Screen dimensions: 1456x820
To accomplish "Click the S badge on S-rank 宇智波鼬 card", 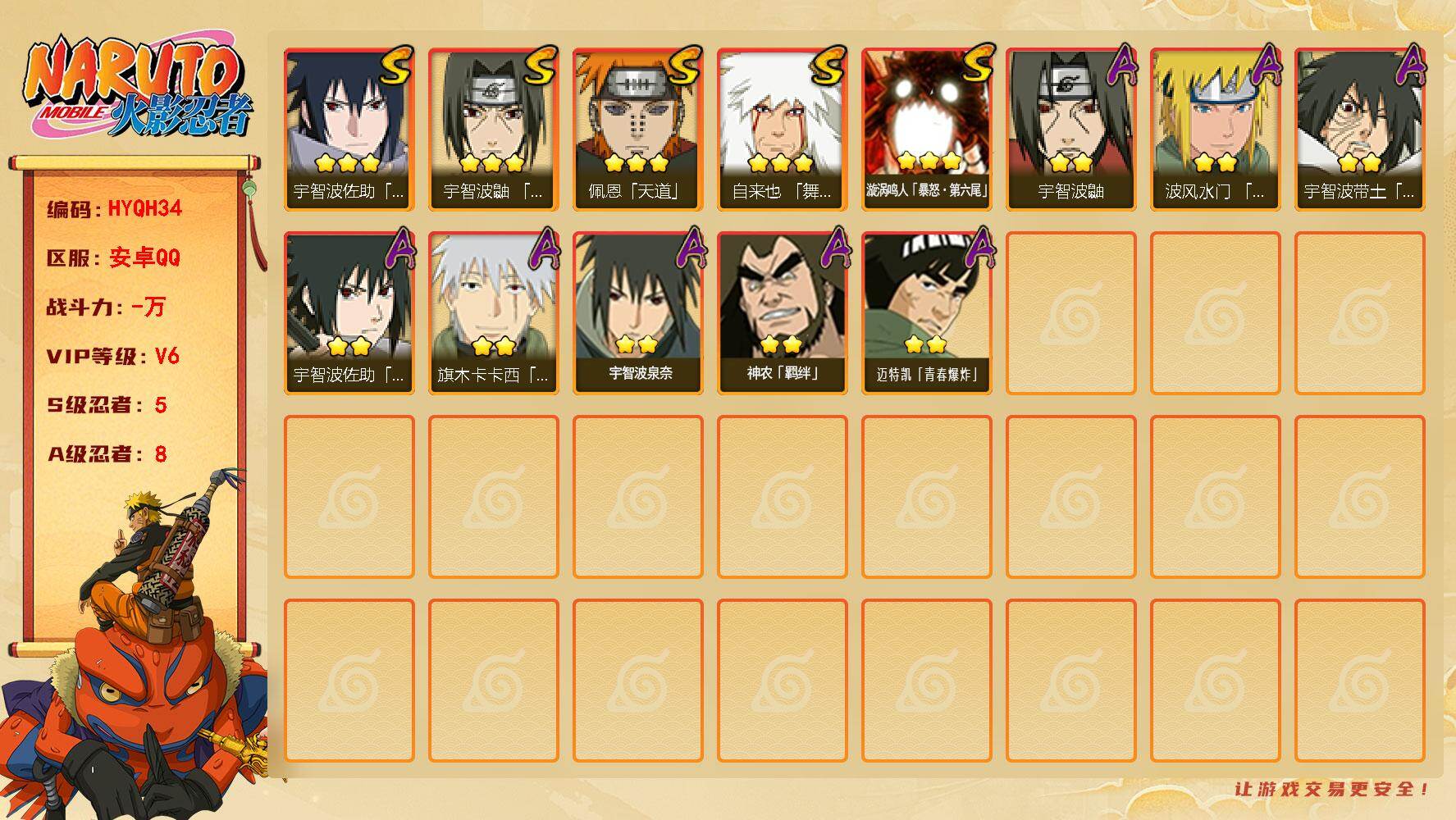I will point(540,66).
